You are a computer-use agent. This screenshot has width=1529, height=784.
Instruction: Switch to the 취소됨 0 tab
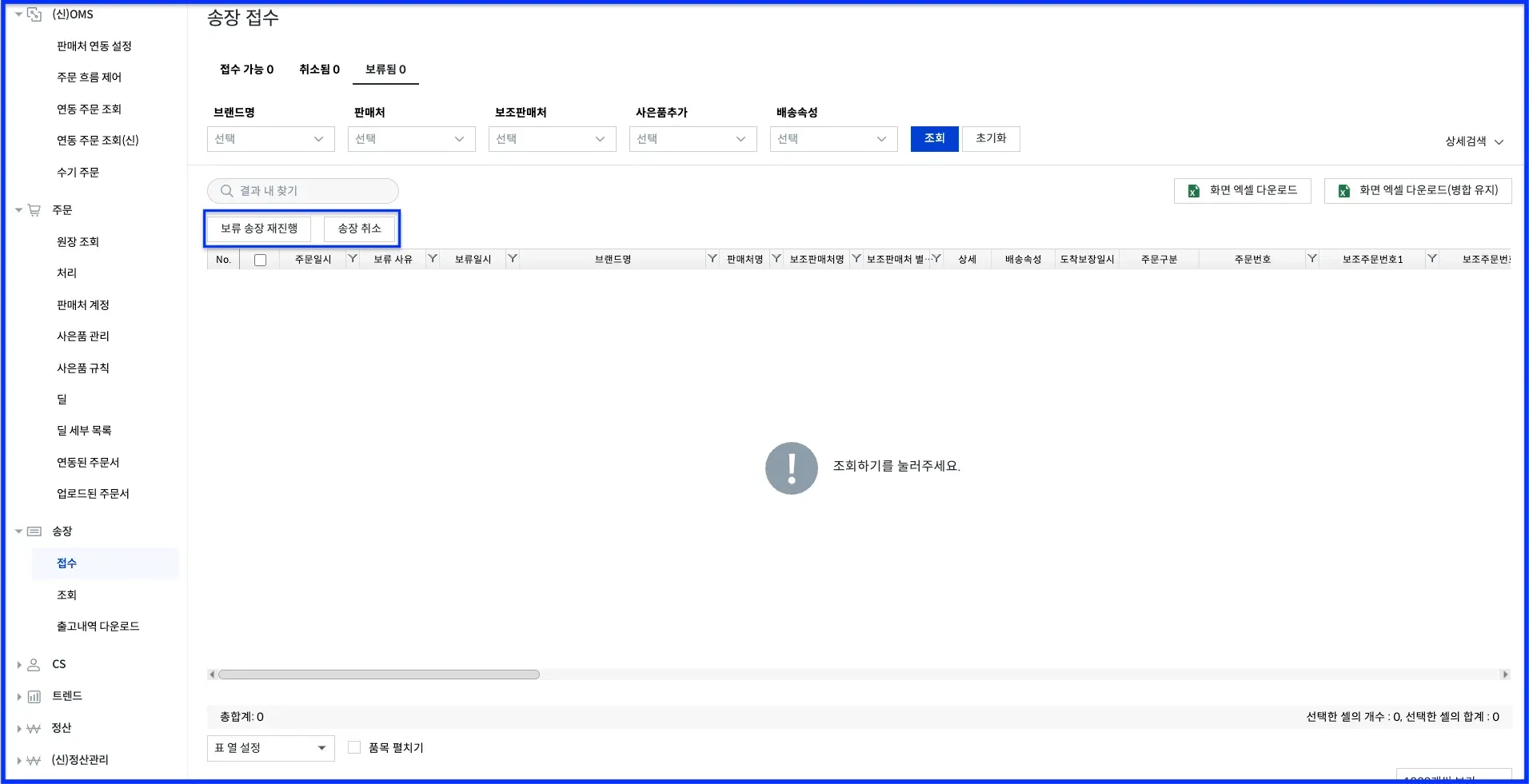pos(320,70)
